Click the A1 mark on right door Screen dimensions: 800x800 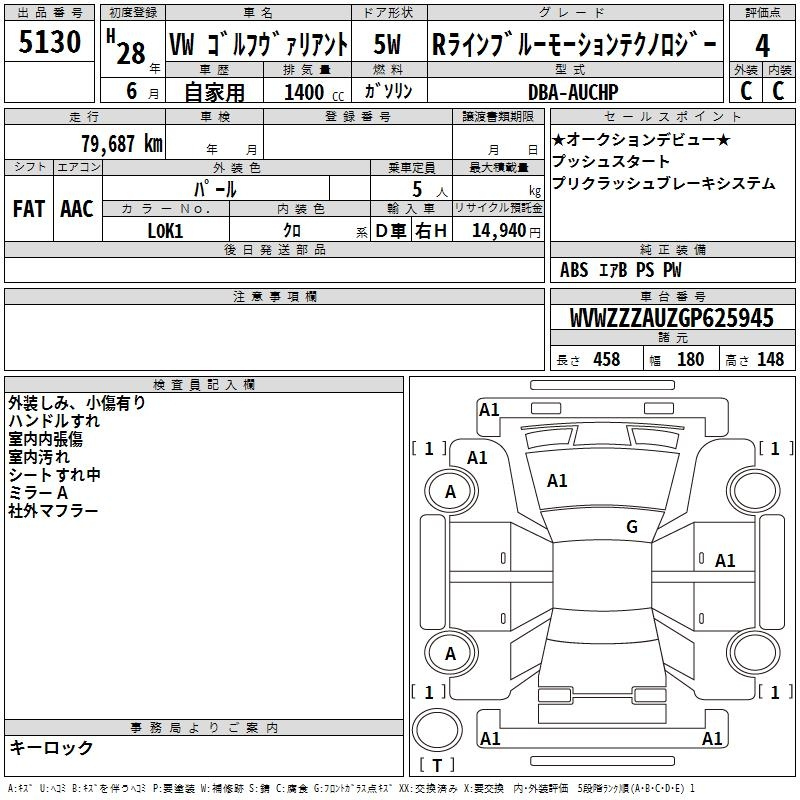pos(724,561)
